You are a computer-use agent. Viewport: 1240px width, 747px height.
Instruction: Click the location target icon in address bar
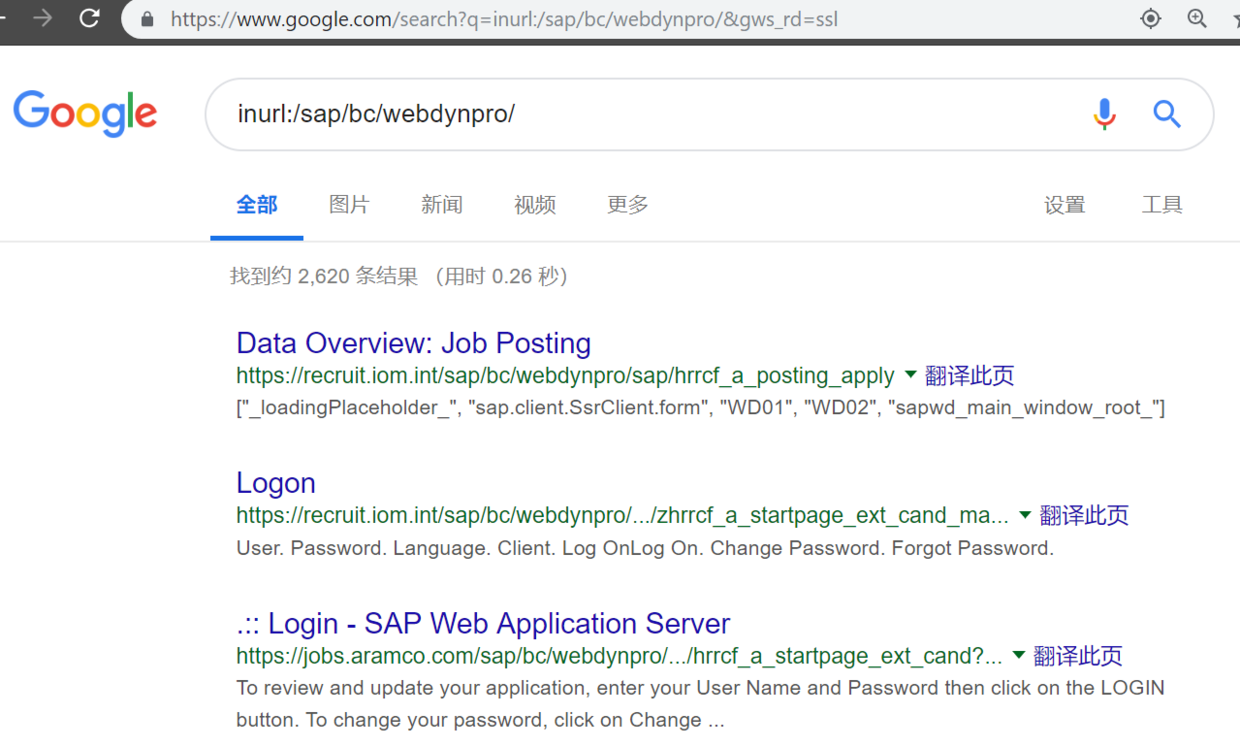point(1151,18)
